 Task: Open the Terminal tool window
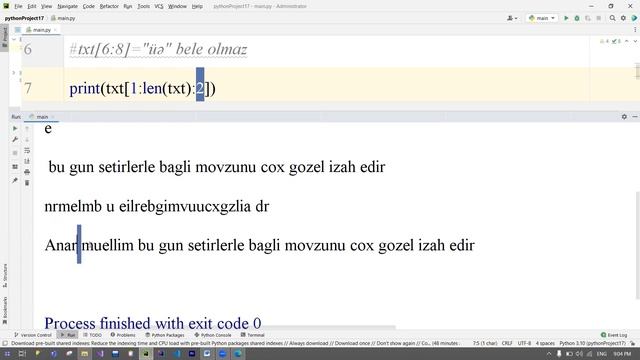tap(253, 335)
